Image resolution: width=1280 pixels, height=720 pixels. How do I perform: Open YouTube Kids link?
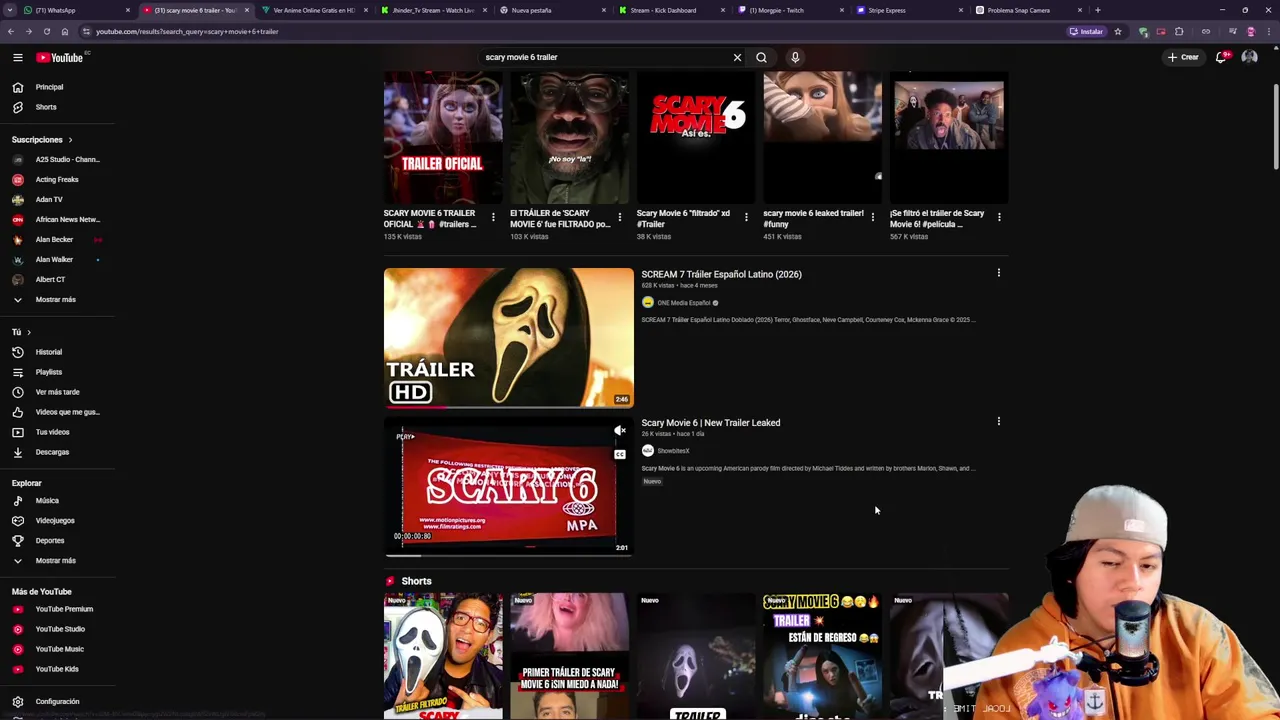point(57,669)
